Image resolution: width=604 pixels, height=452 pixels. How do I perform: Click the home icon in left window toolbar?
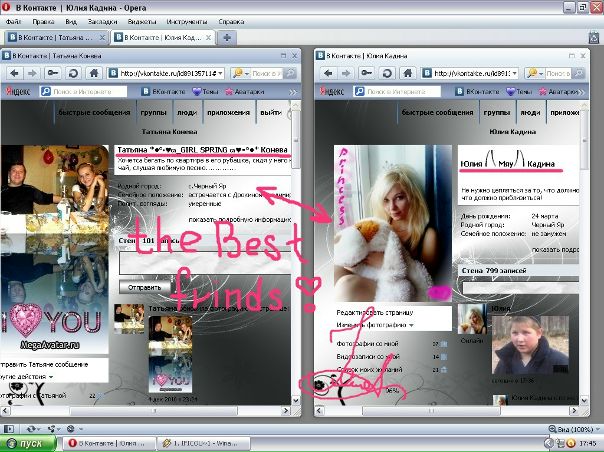tap(93, 73)
